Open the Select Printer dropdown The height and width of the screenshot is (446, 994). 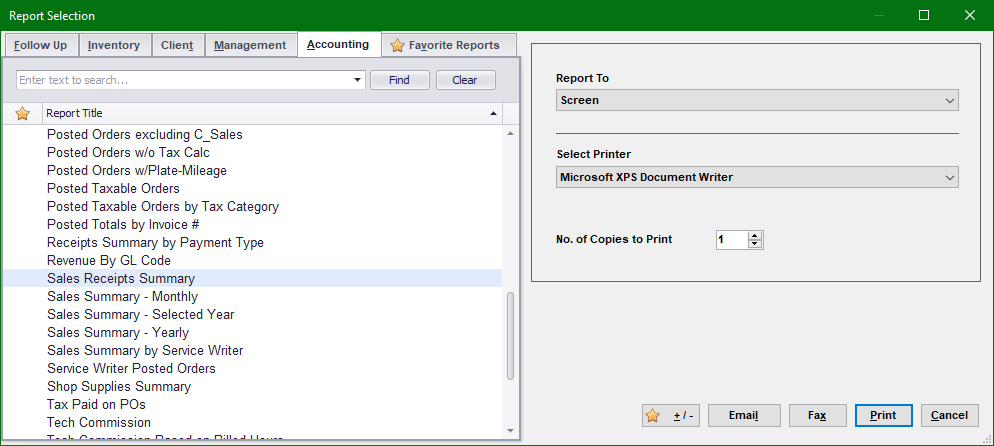(x=757, y=177)
